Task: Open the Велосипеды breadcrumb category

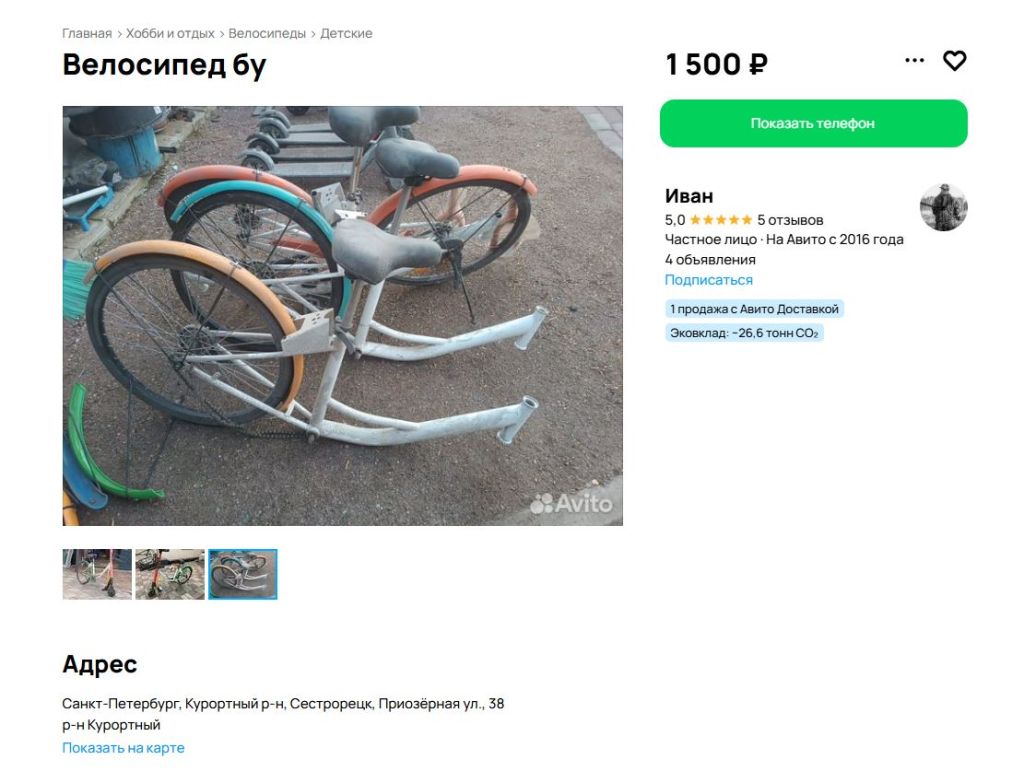Action: (267, 34)
